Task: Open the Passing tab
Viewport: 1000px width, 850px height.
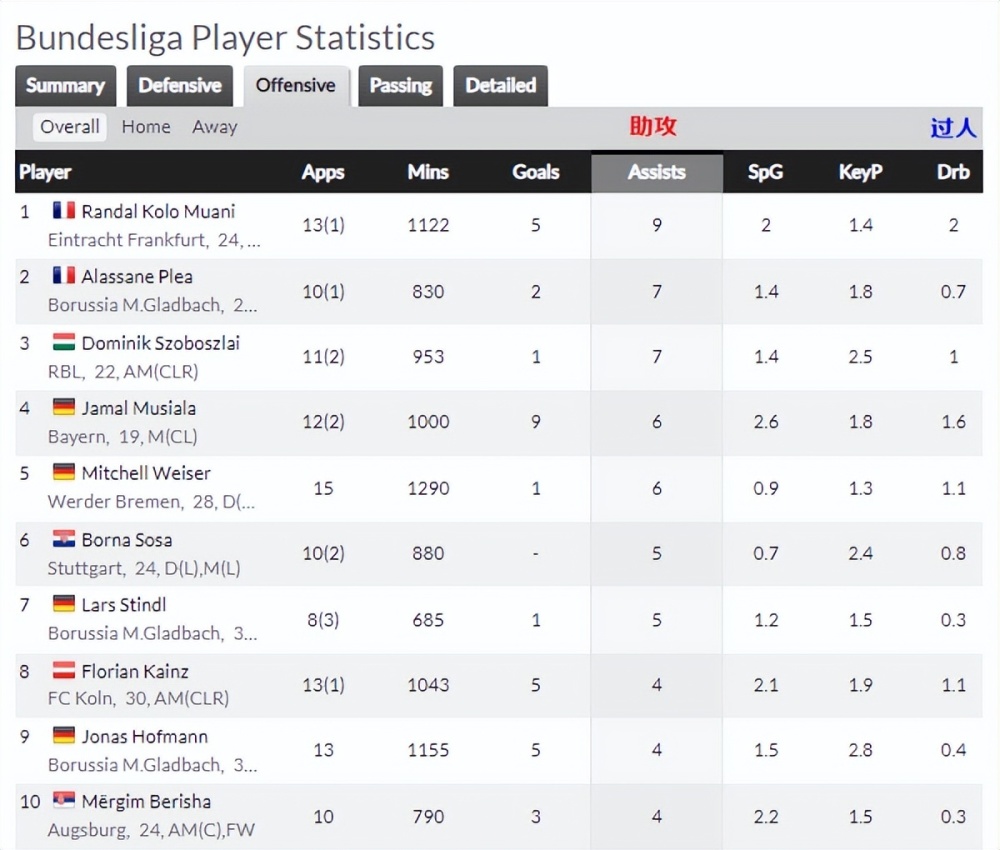Action: tap(401, 85)
